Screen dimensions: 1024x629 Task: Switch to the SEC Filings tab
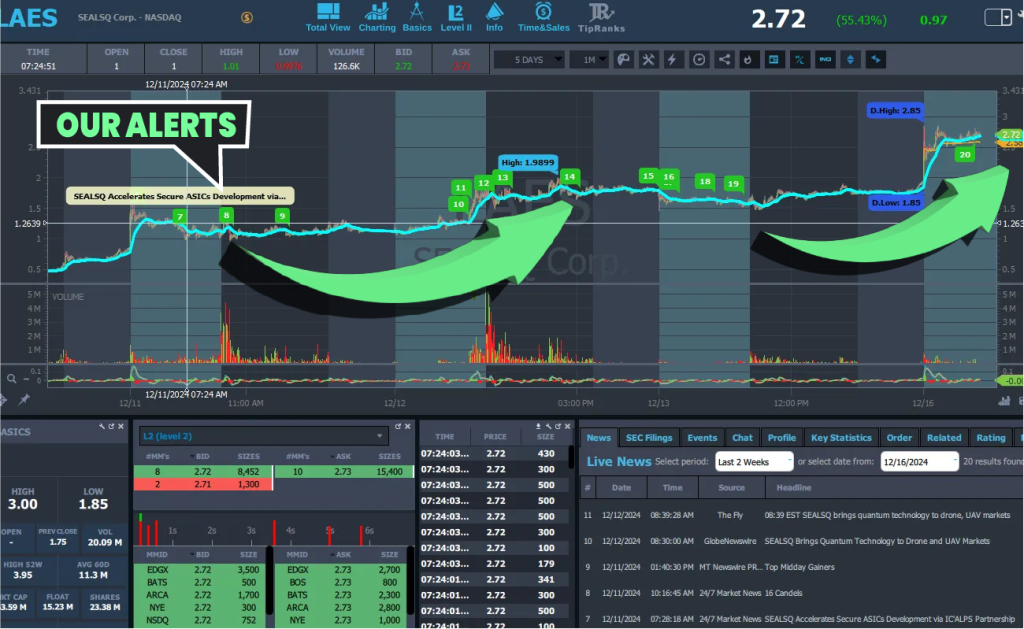coord(648,438)
